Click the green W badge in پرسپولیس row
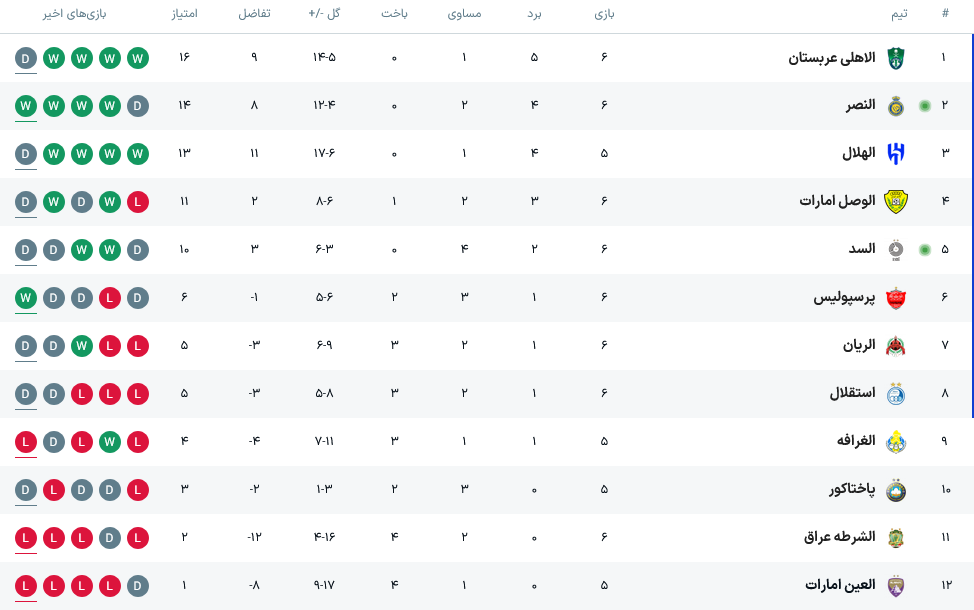The image size is (974, 610). click(25, 298)
